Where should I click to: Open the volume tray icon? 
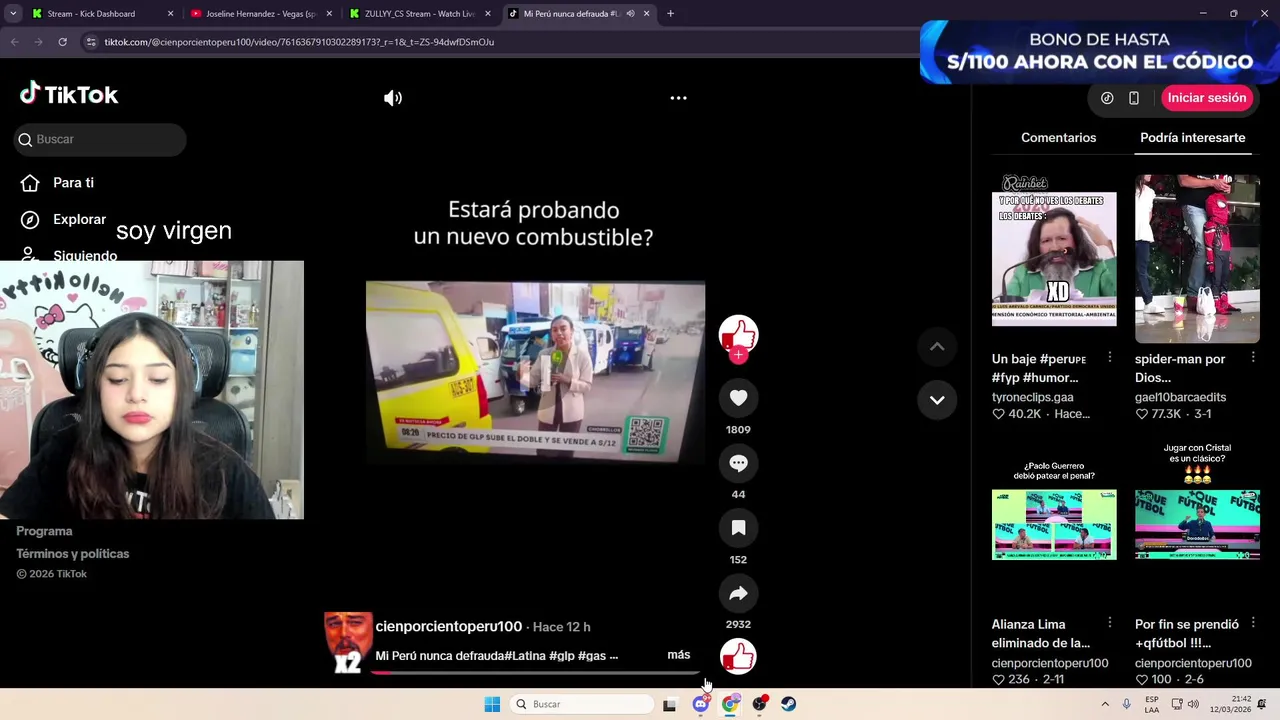1192,704
